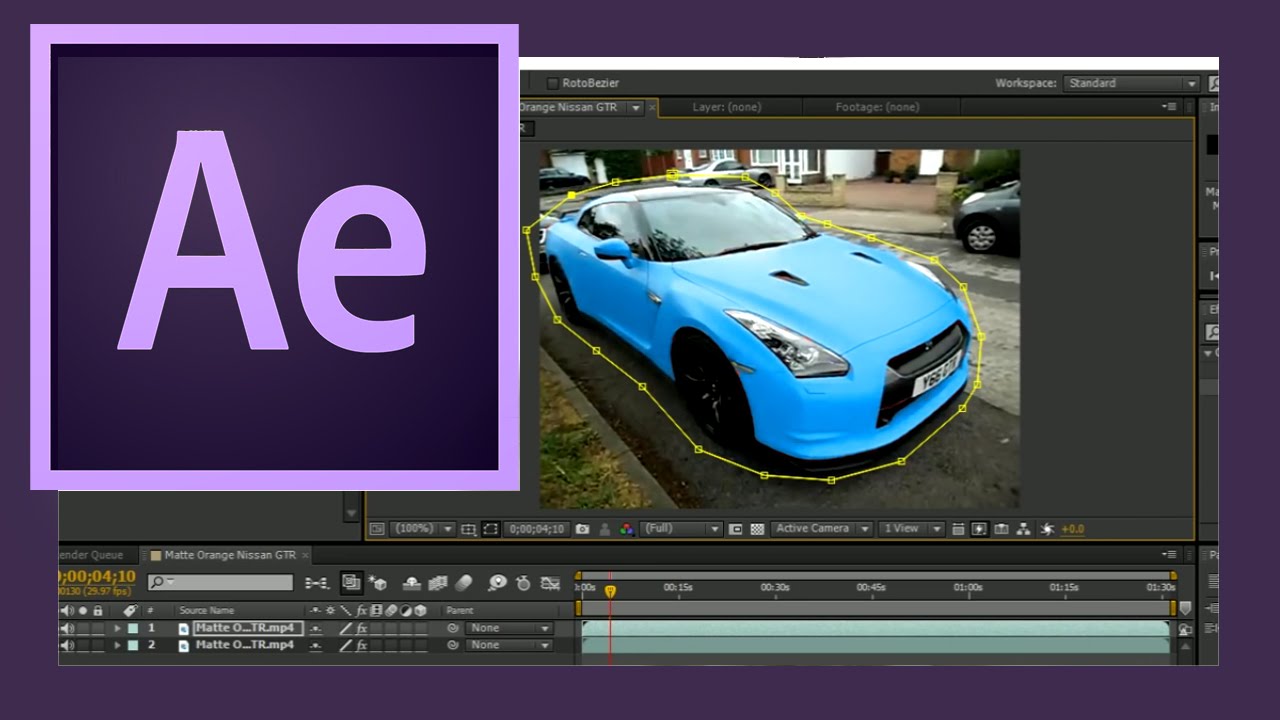Toggle mask and shape path visibility

pyautogui.click(x=491, y=529)
